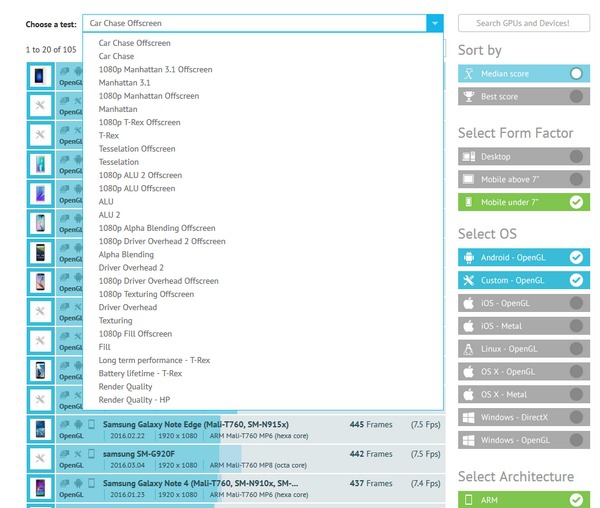Select the ALU 2 test entry
Image resolution: width=600 pixels, height=508 pixels.
[109, 215]
